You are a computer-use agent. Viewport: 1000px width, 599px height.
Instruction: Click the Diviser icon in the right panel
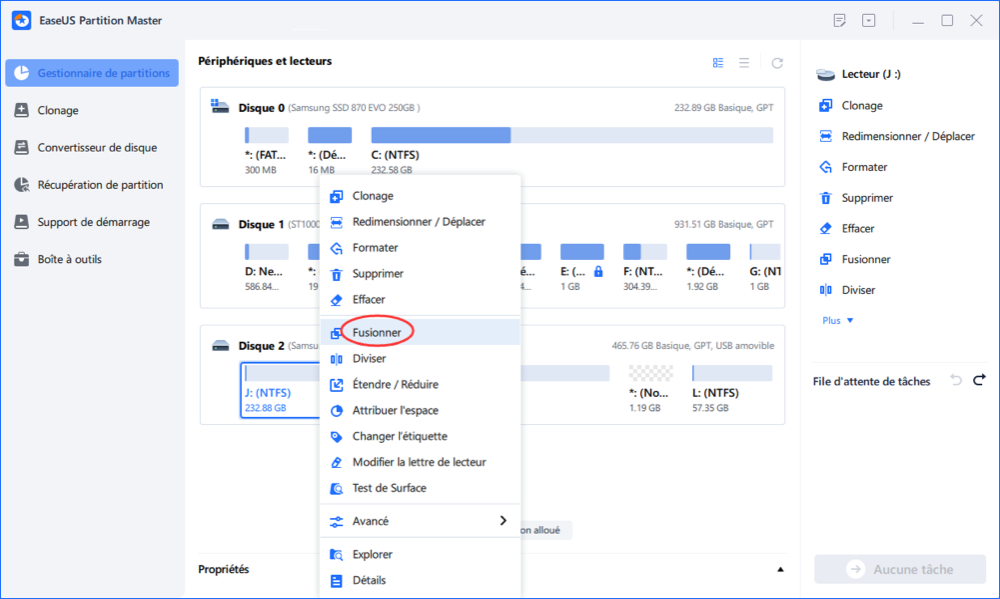click(826, 290)
